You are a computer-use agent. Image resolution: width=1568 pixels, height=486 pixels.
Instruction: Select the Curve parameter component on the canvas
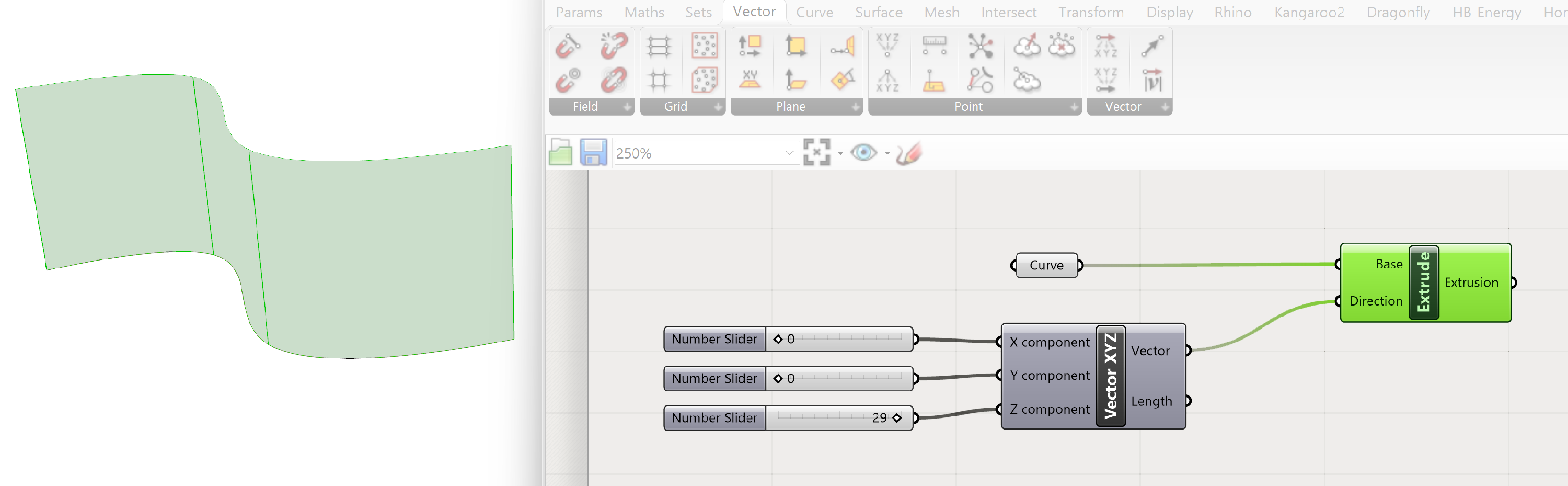tap(1046, 265)
